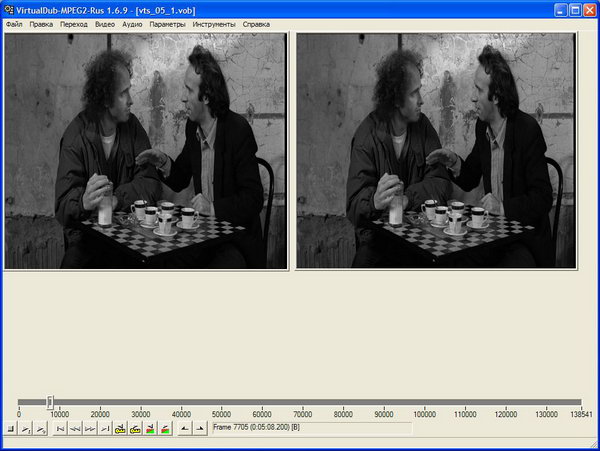Seek timeline at the 70000 frame mark
This screenshot has width=600, height=451.
(302, 402)
